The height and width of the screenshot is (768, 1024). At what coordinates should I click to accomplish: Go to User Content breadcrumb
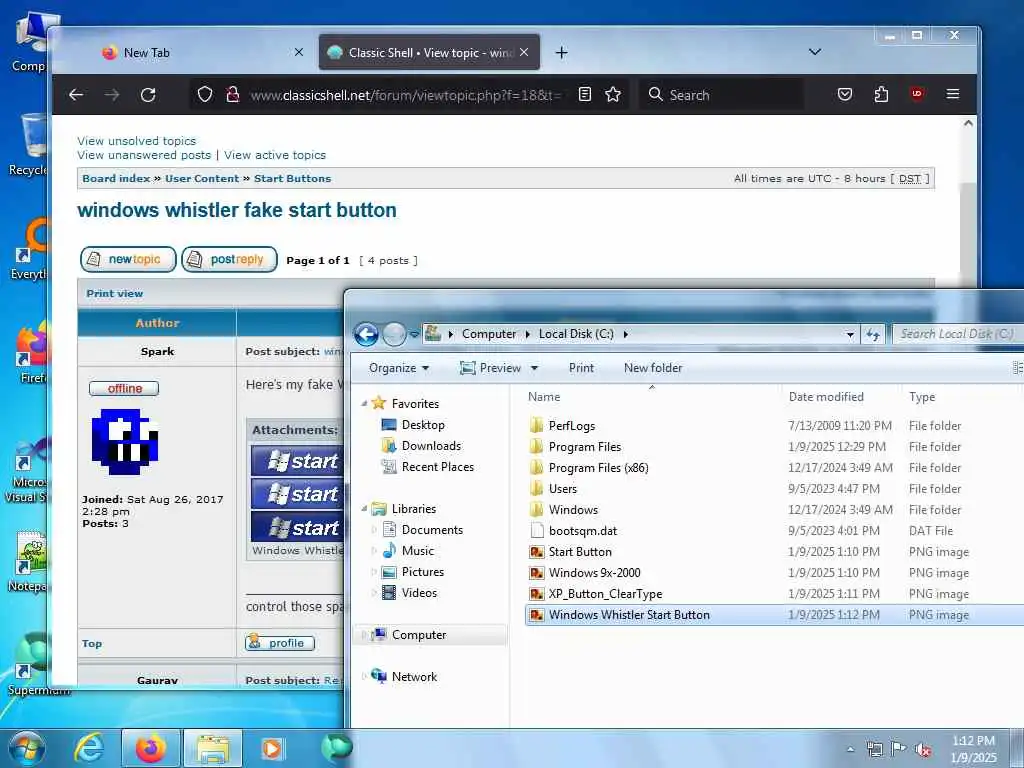point(202,178)
